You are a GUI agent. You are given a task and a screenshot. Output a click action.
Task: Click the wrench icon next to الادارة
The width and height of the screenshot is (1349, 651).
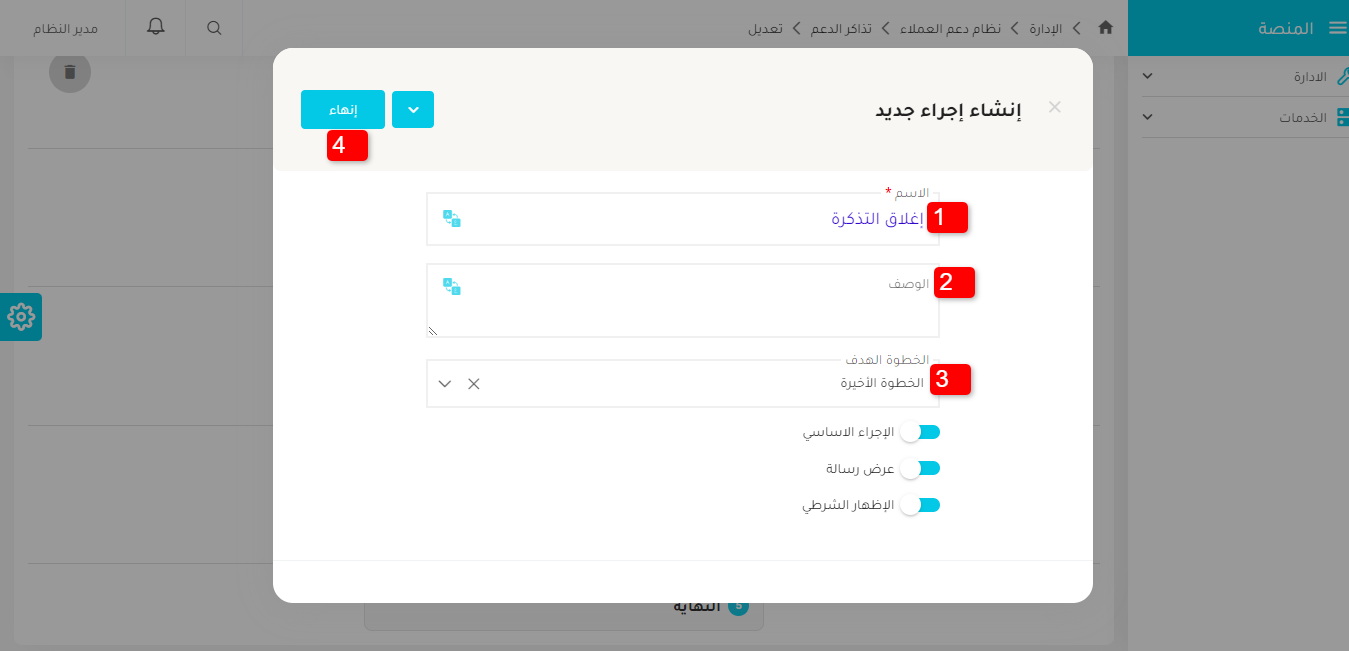click(x=1345, y=75)
